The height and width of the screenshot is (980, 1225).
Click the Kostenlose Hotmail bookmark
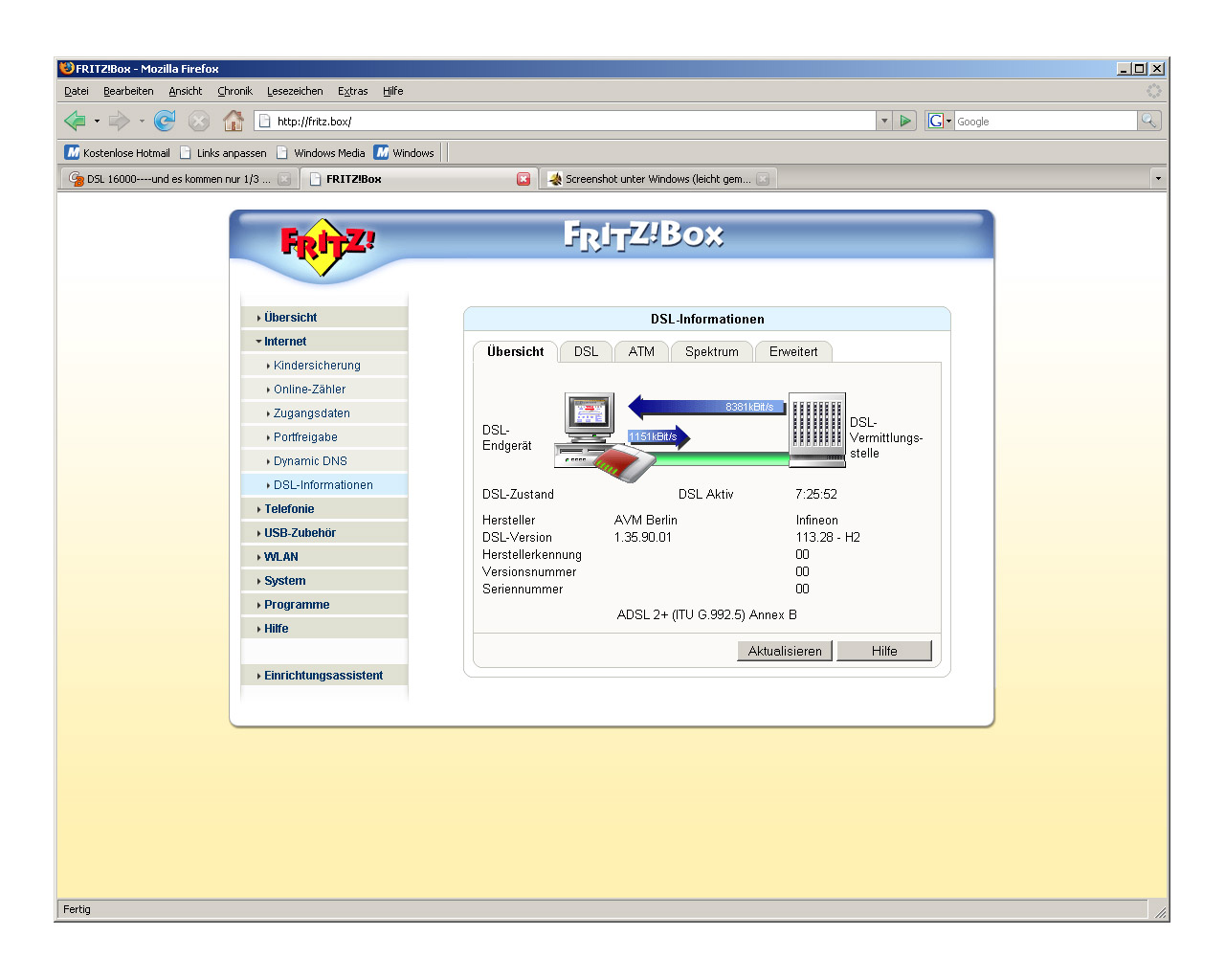point(118,153)
